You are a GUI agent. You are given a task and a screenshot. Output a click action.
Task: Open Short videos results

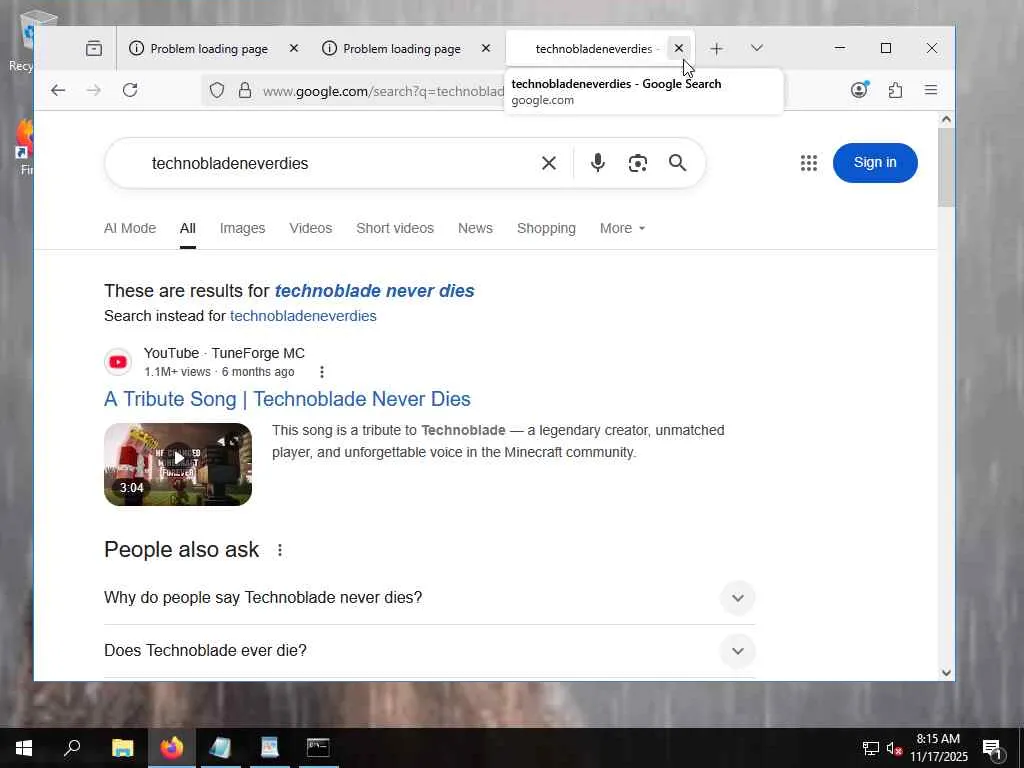coord(395,228)
